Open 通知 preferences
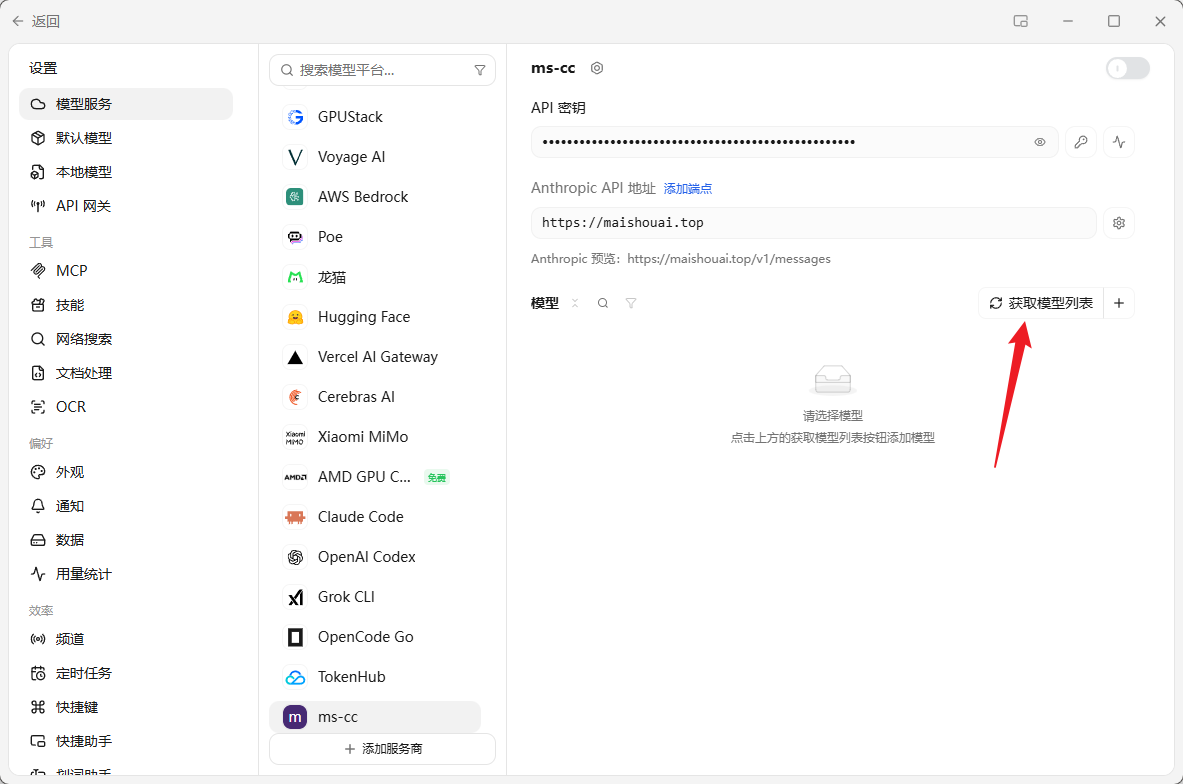The width and height of the screenshot is (1183, 784). pos(126,506)
